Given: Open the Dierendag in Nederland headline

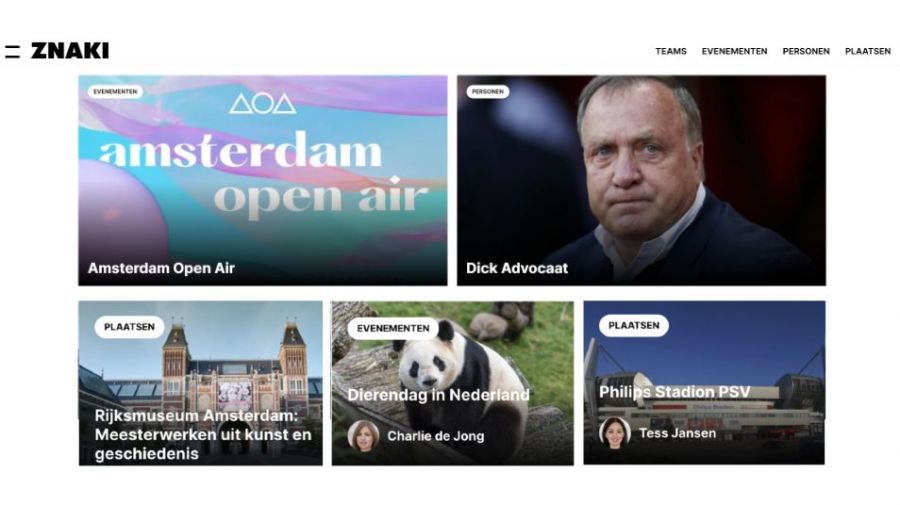Looking at the screenshot, I should click(x=439, y=395).
